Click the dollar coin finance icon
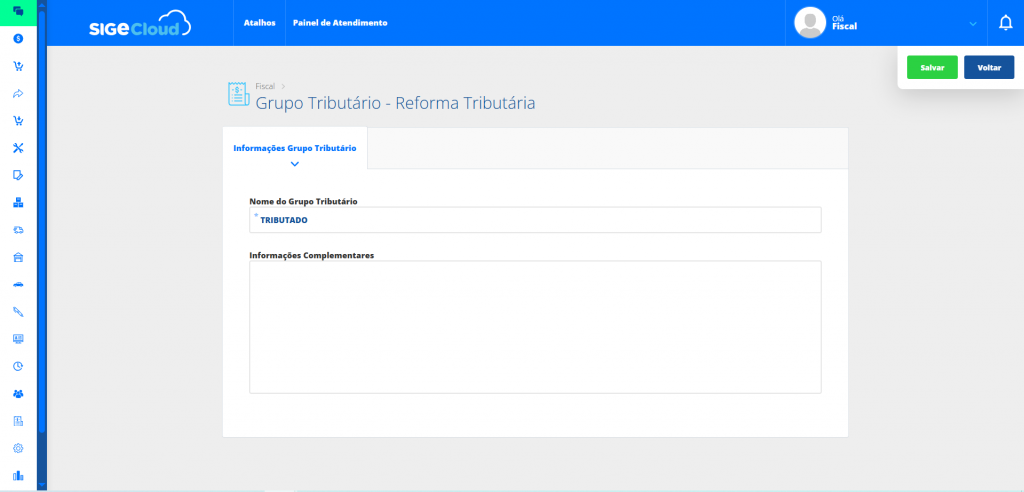 [18, 38]
